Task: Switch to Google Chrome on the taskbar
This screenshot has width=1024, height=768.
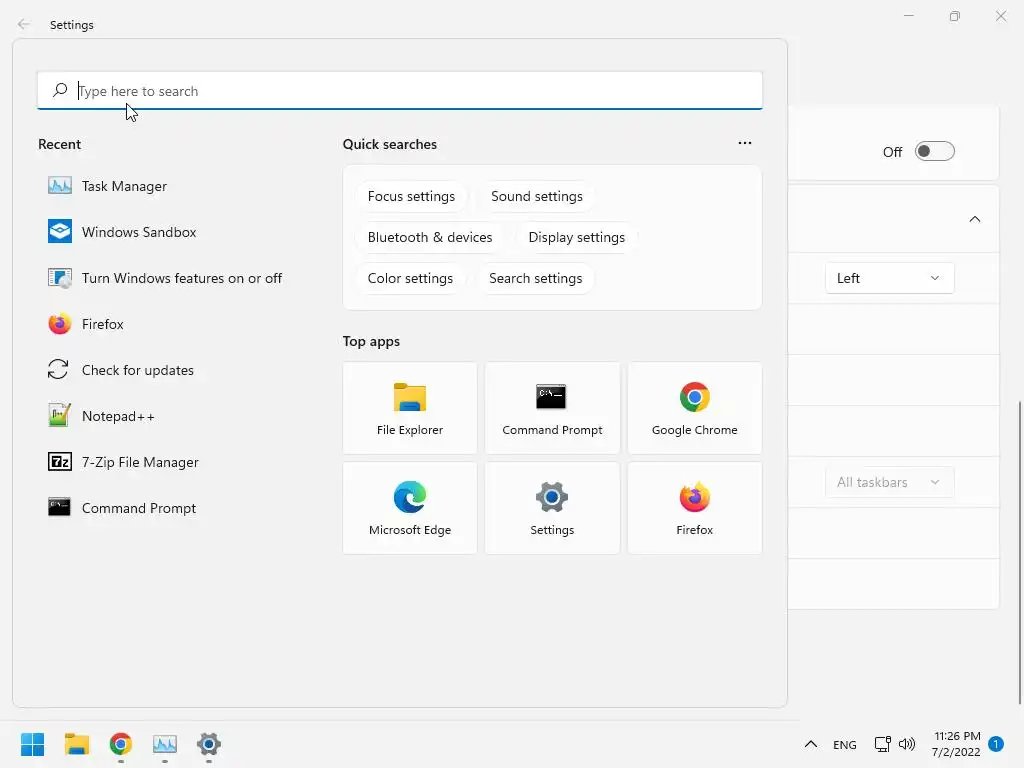Action: [x=121, y=744]
